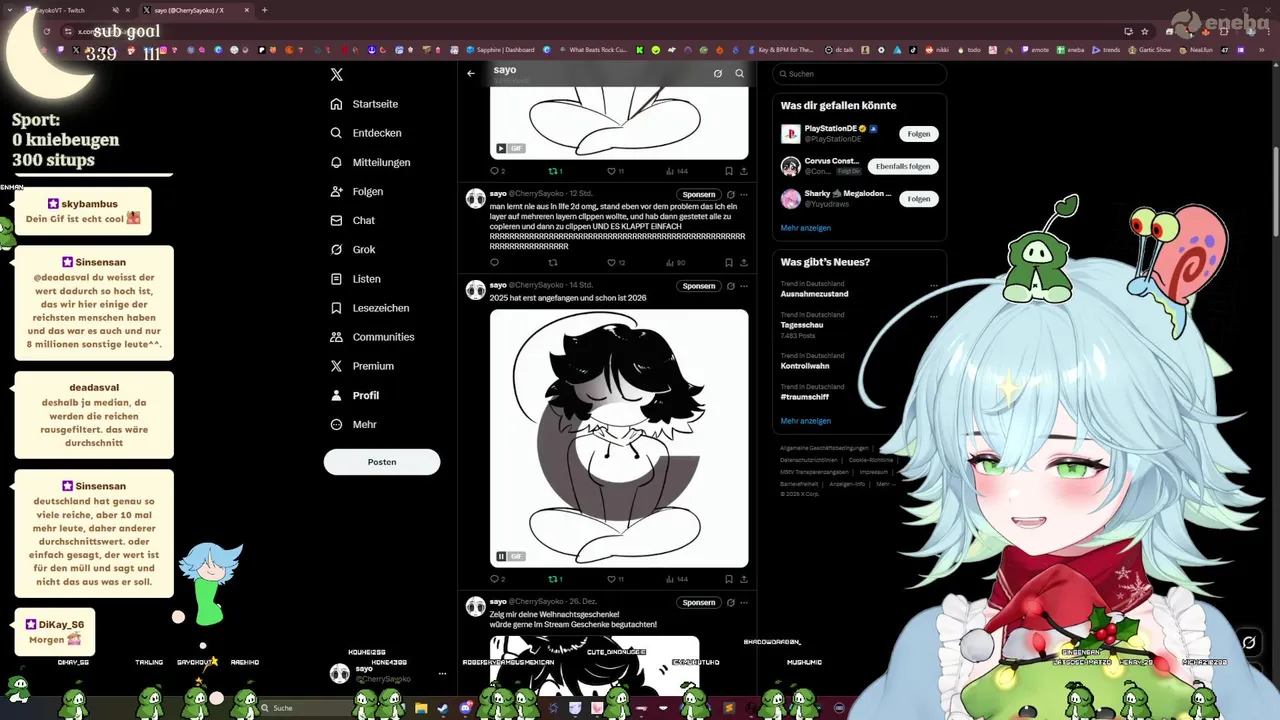Click the Gartic Show bookmark
This screenshot has width=1280, height=720.
[x=1149, y=50]
